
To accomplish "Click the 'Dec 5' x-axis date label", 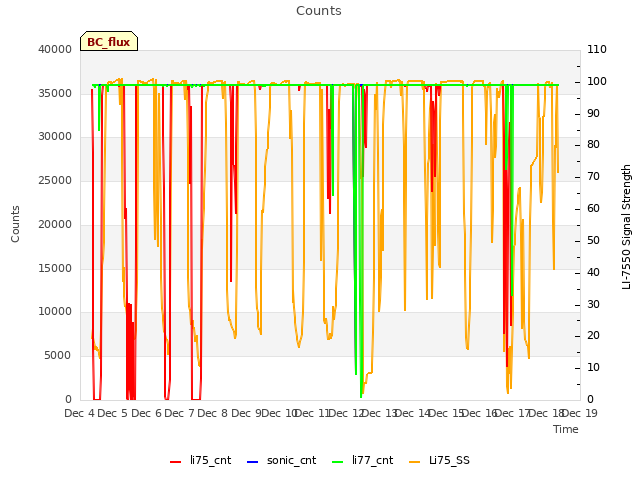I will click(x=113, y=413).
